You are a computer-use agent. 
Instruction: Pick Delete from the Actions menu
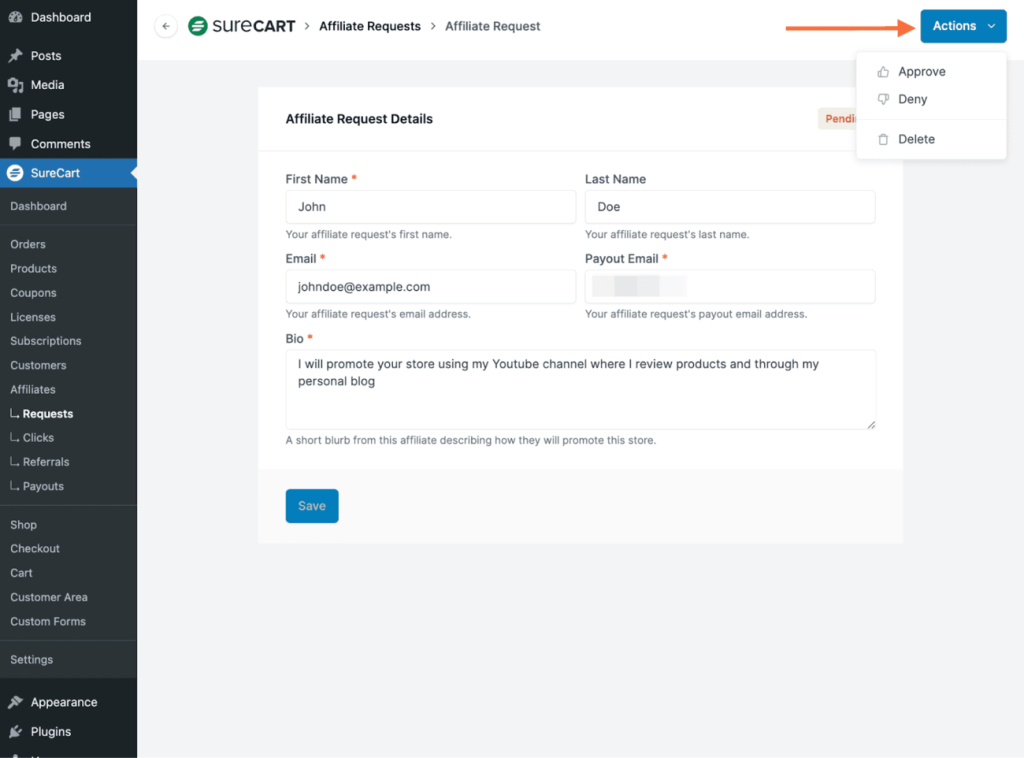(x=916, y=139)
